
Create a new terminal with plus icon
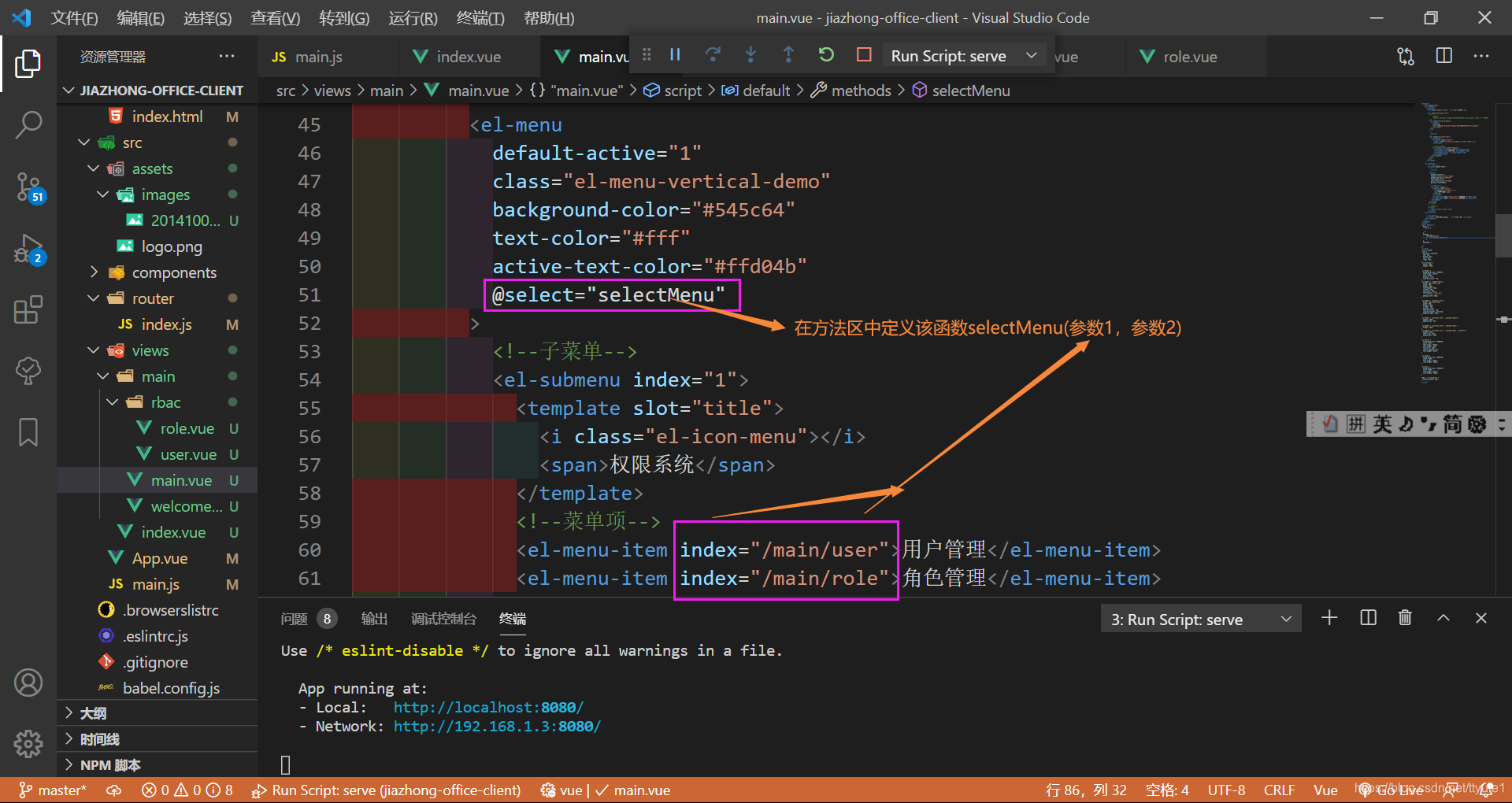click(x=1329, y=618)
